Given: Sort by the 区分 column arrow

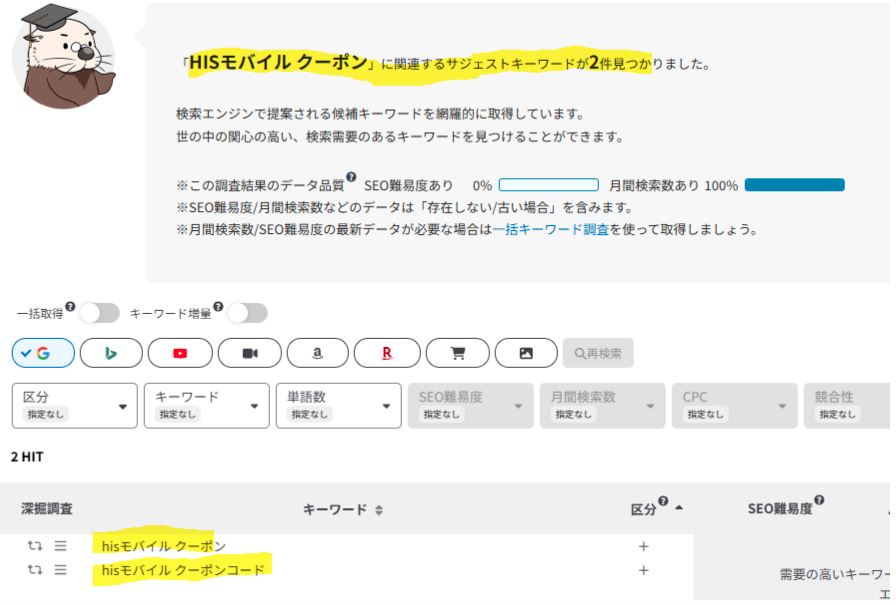Looking at the screenshot, I should click(679, 507).
